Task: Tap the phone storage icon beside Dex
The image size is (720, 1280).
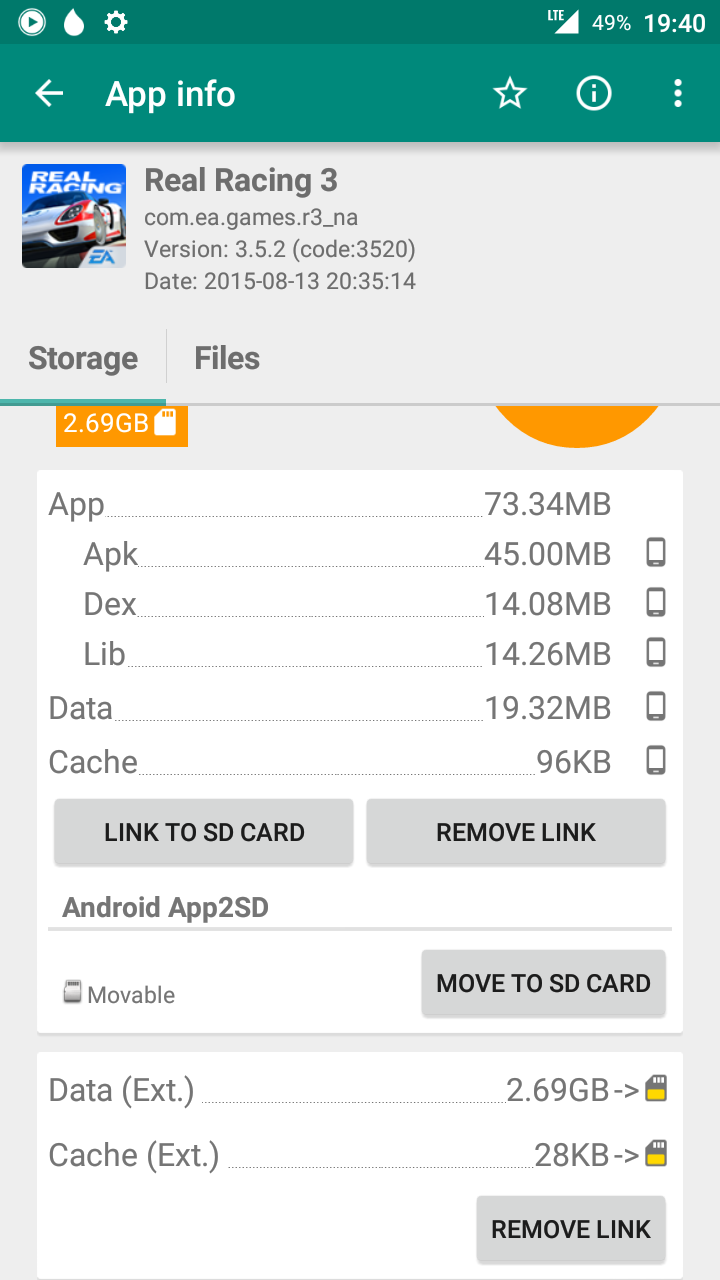Action: (x=656, y=603)
